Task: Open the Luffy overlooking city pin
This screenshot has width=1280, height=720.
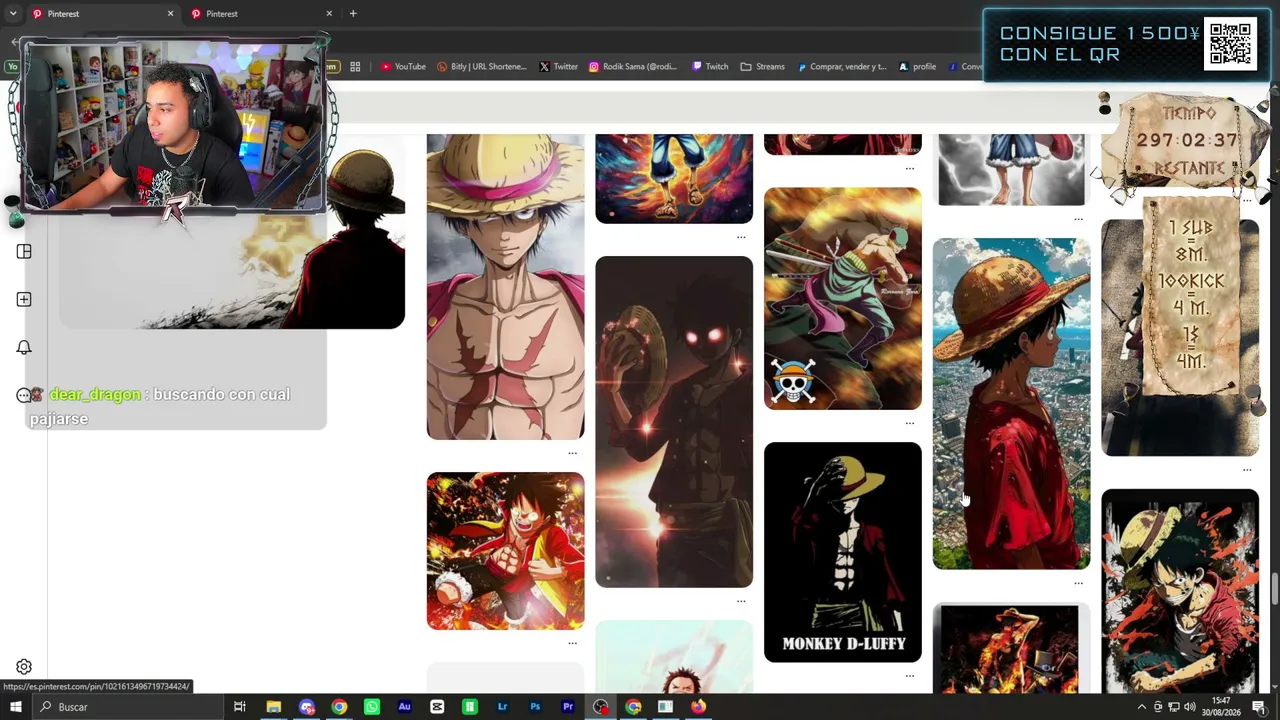Action: click(x=1011, y=404)
